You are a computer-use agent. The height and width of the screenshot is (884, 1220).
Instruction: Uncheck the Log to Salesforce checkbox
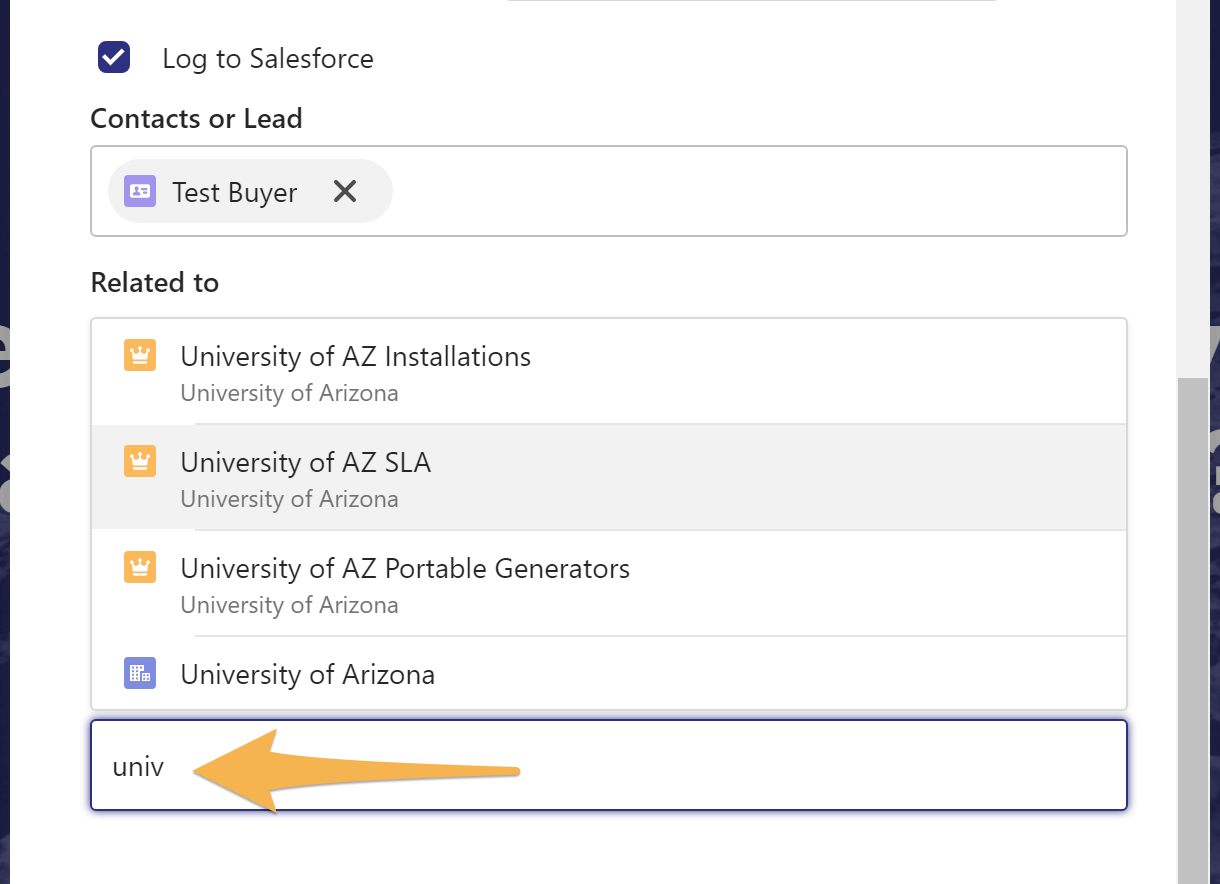pos(114,58)
